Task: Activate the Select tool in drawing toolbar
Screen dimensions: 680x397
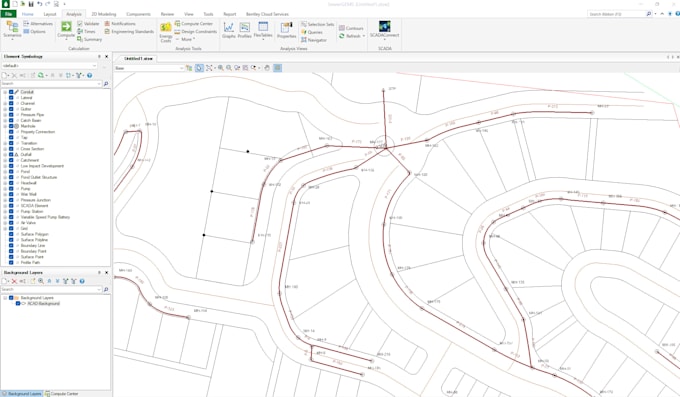Action: 199,68
